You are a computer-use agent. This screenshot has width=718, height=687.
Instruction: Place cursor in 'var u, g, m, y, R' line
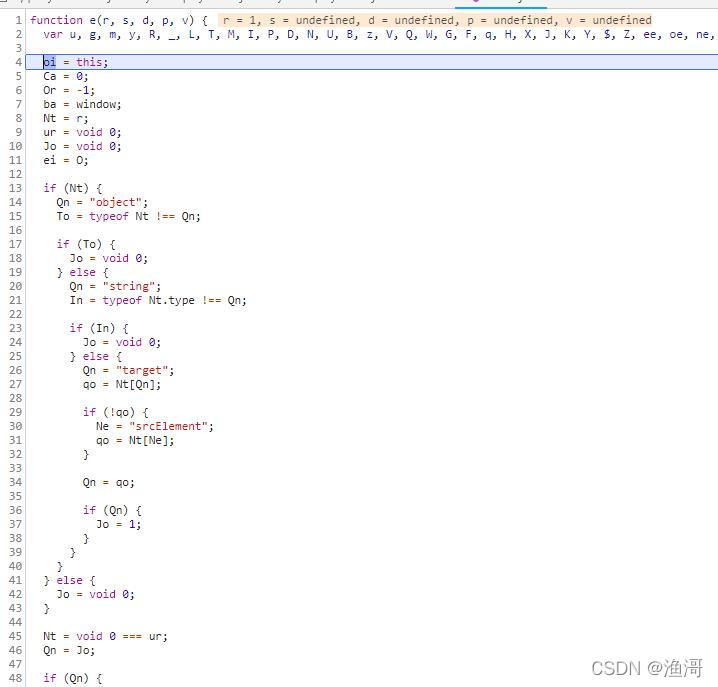[x=378, y=34]
